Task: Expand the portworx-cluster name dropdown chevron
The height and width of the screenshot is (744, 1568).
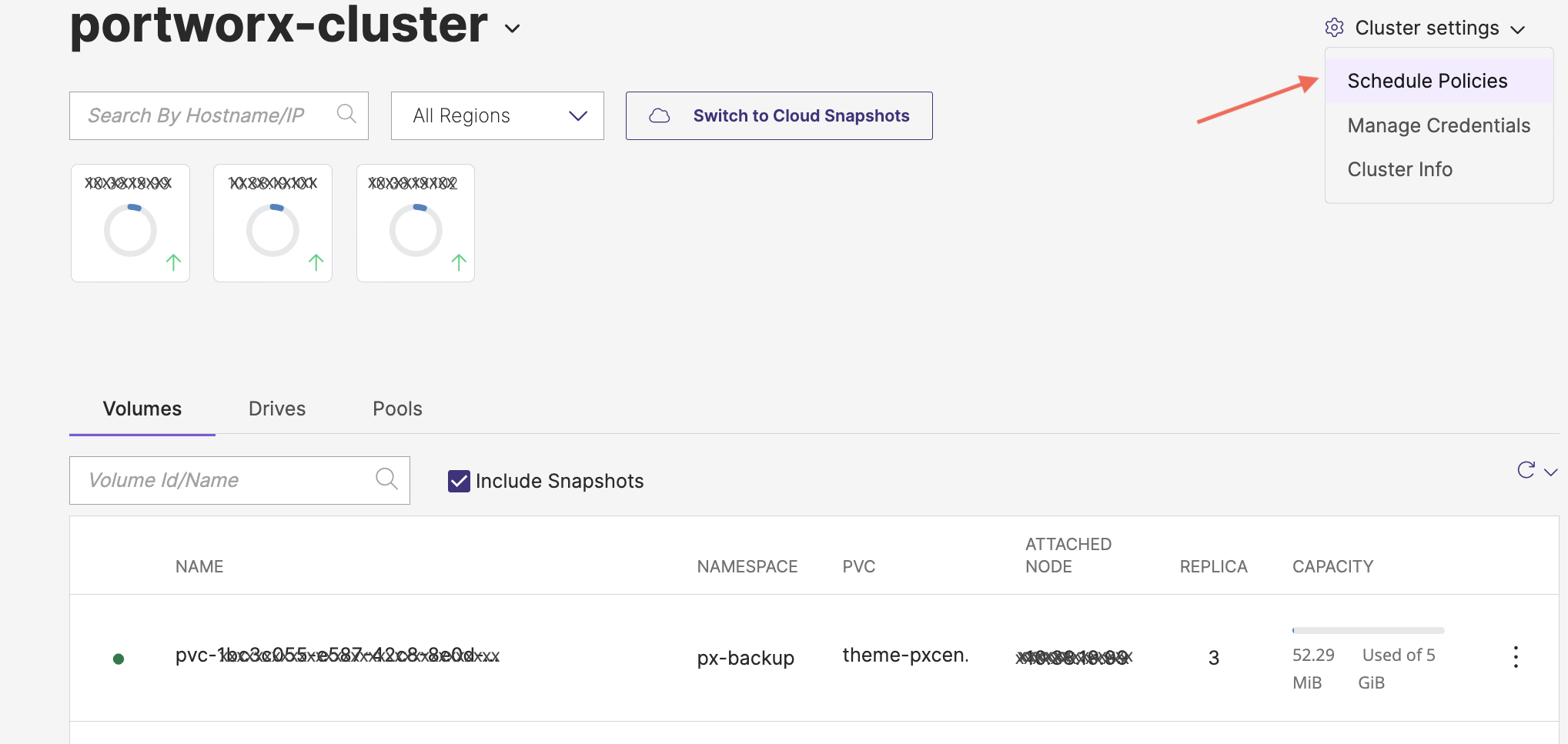Action: click(x=512, y=29)
